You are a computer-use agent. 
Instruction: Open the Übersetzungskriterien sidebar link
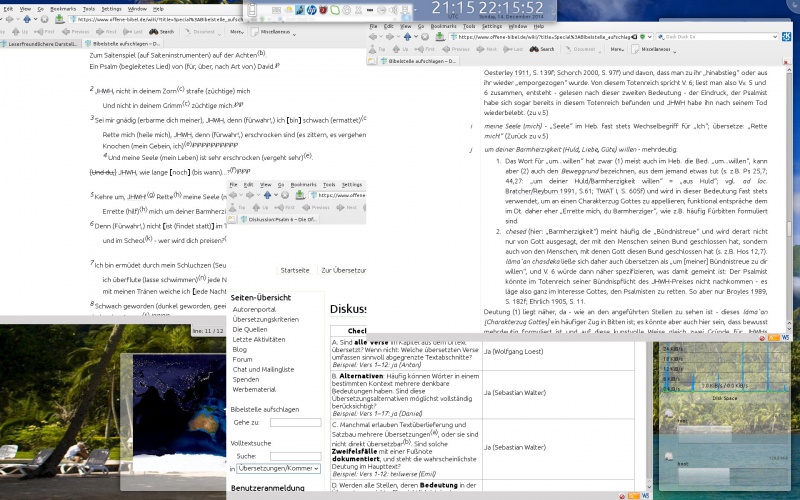267,318
